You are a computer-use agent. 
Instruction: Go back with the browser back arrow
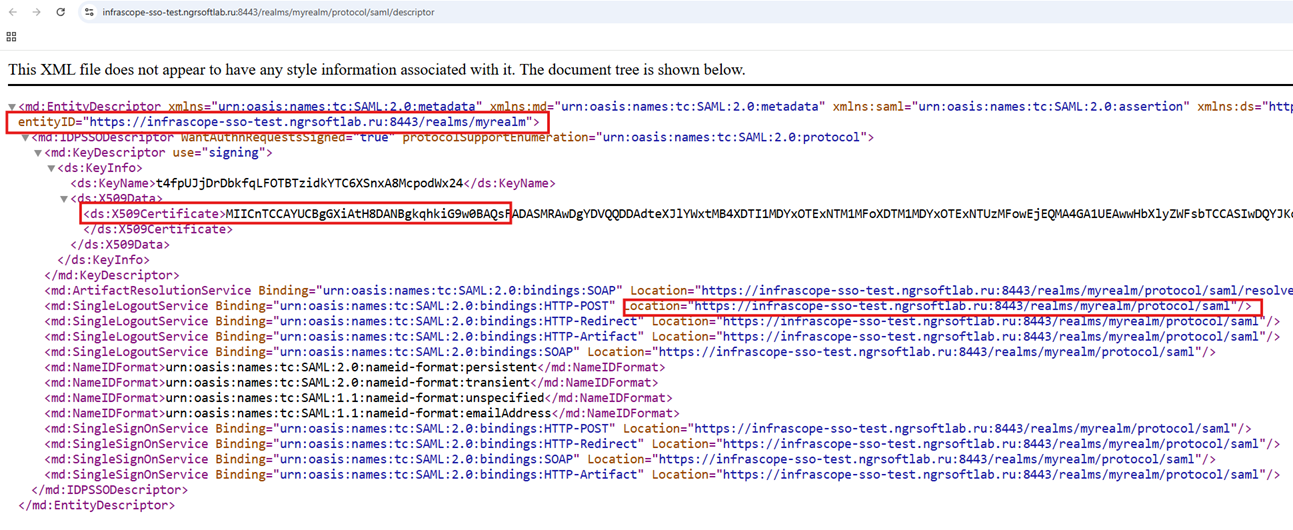pos(14,12)
